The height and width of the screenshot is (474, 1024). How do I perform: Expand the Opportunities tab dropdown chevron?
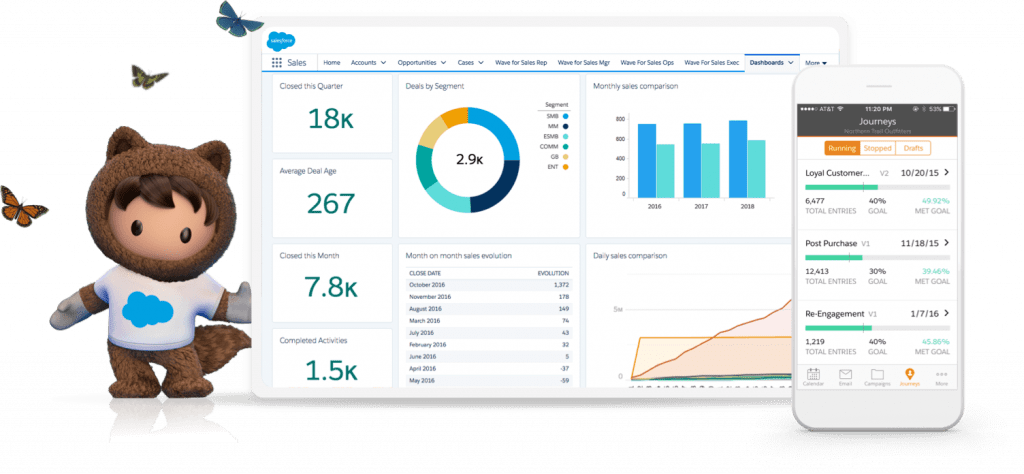click(443, 63)
